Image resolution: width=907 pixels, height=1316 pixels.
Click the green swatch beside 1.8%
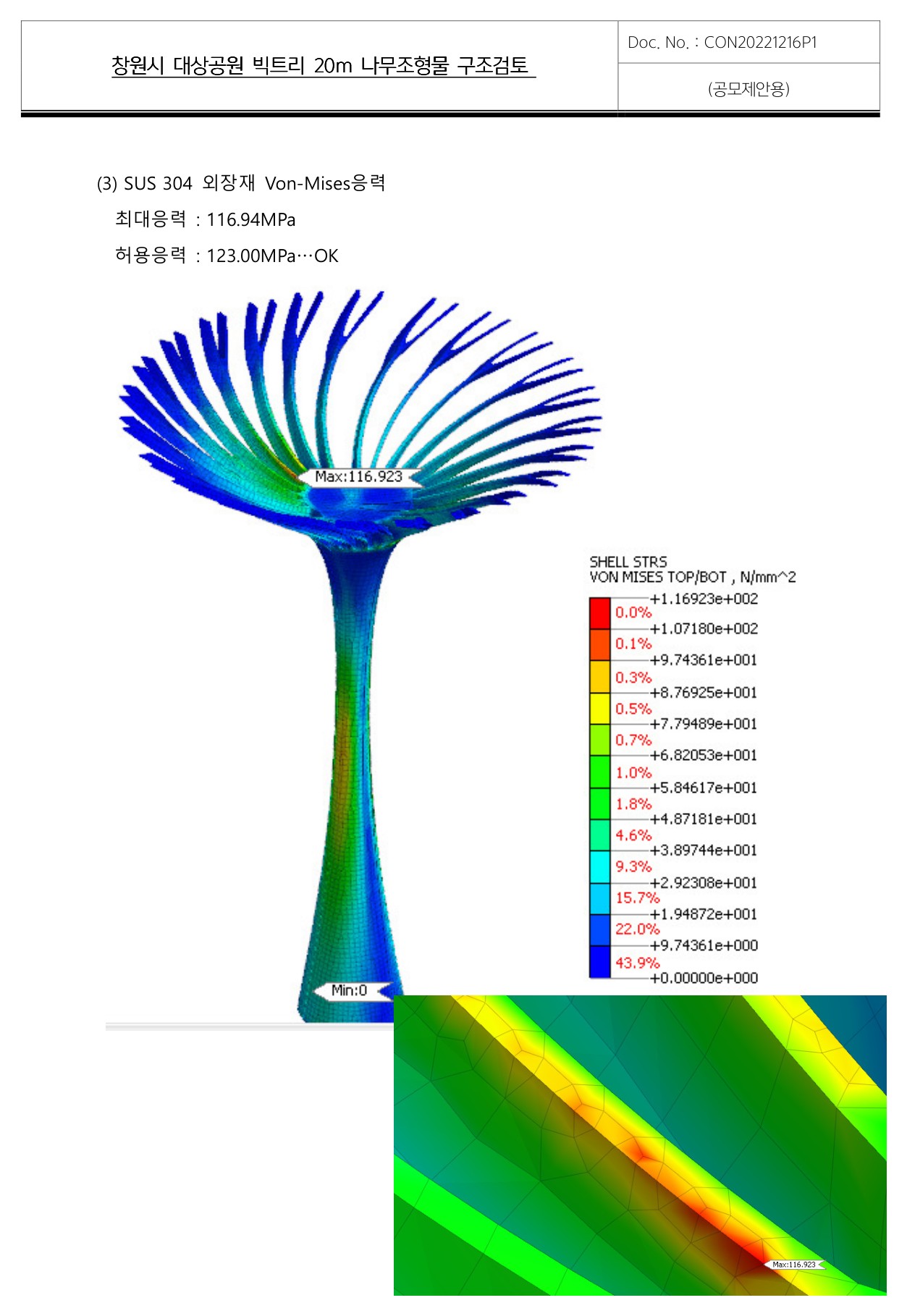click(600, 803)
